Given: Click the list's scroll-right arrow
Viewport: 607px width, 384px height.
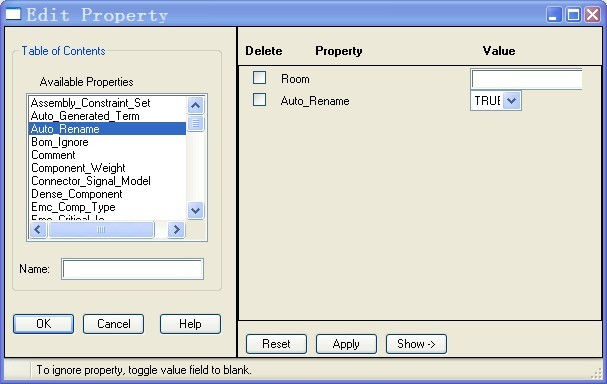Looking at the screenshot, I should point(177,230).
